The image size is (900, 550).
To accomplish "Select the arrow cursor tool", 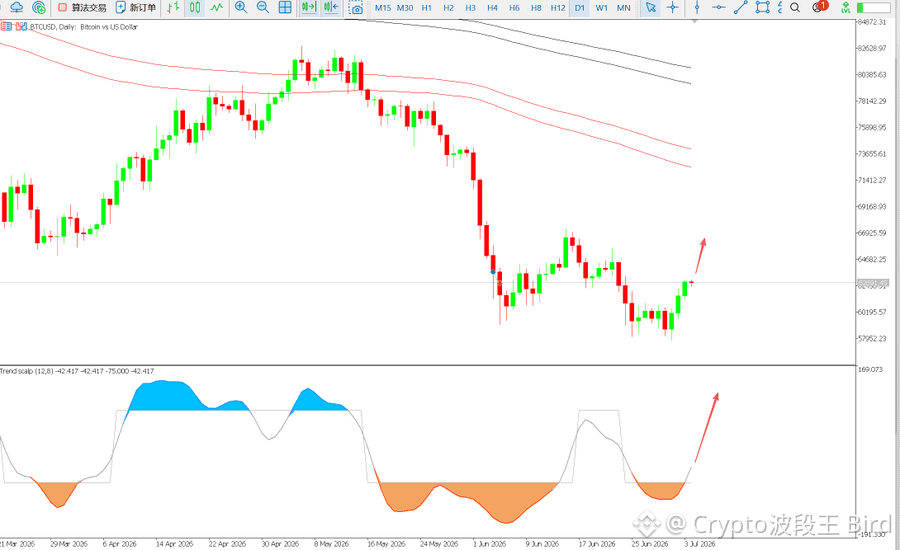I will coord(650,7).
